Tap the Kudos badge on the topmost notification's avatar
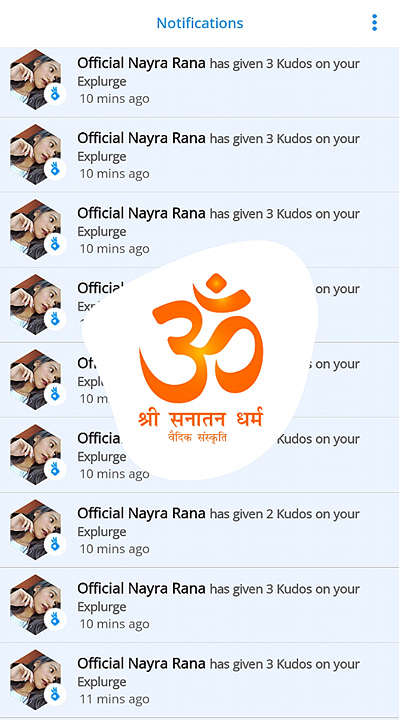399x720 pixels. [x=55, y=95]
